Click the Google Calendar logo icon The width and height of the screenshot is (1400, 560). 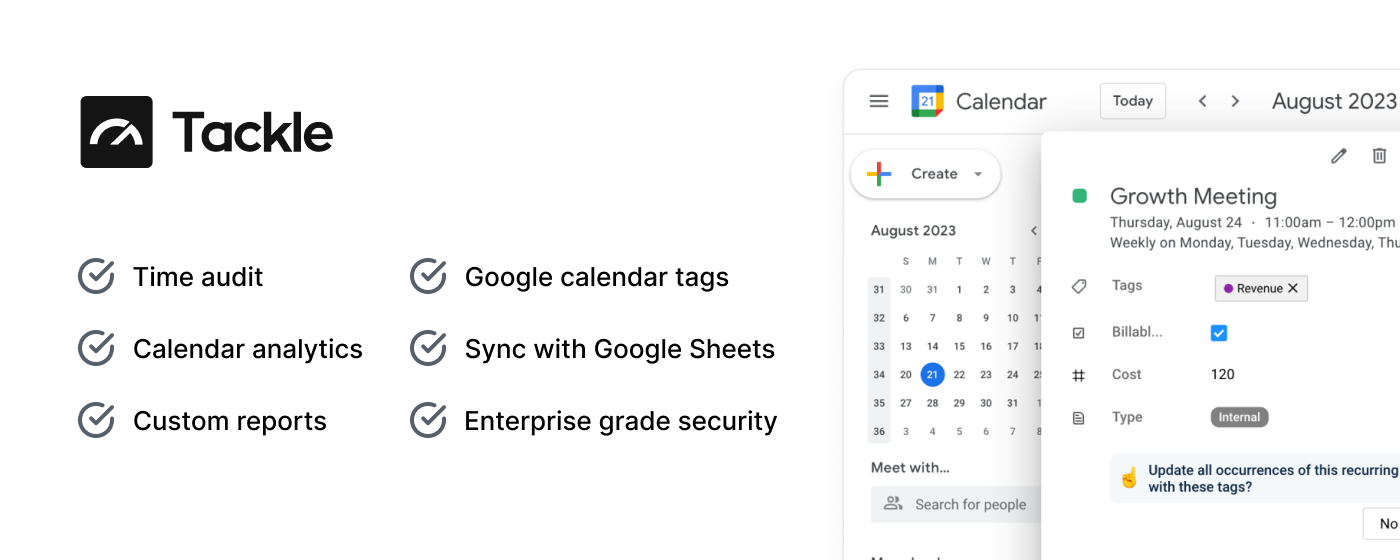(927, 101)
